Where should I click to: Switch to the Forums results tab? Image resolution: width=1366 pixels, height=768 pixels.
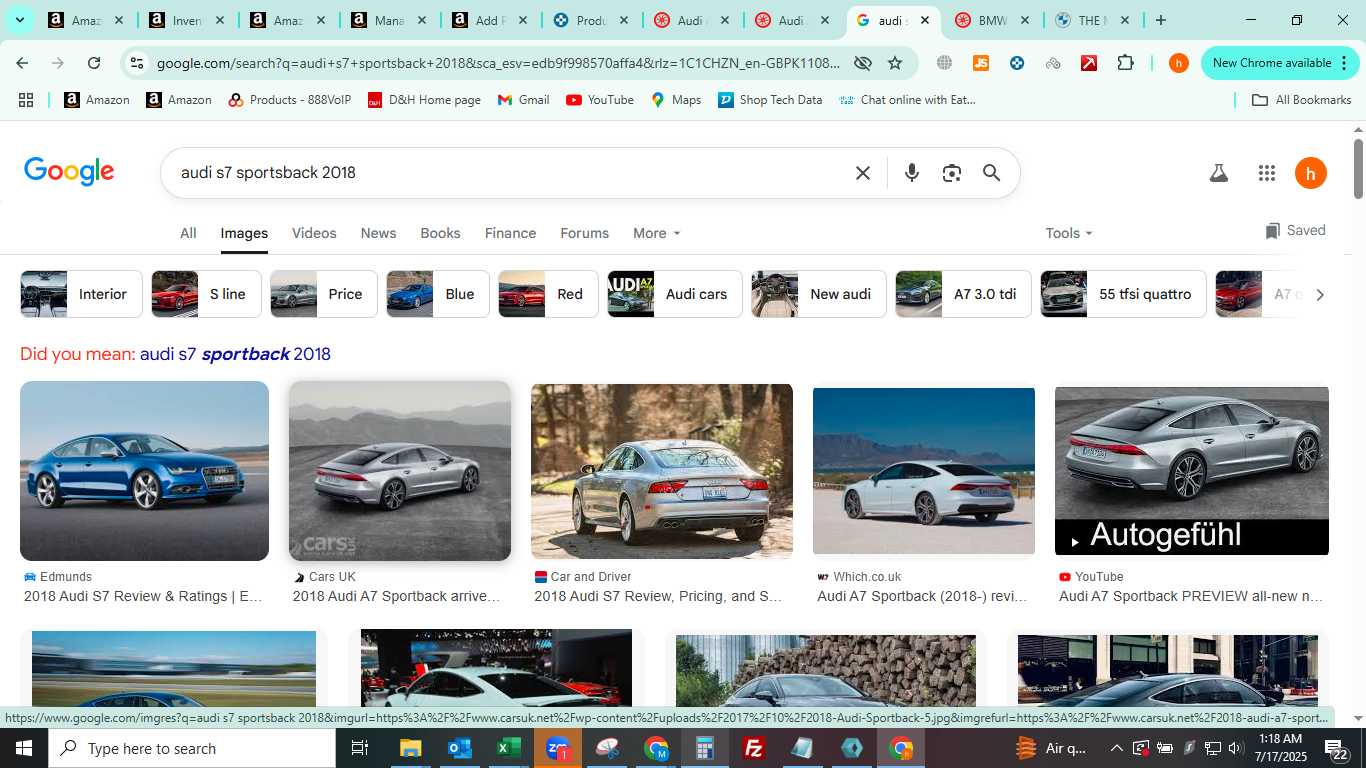(584, 233)
